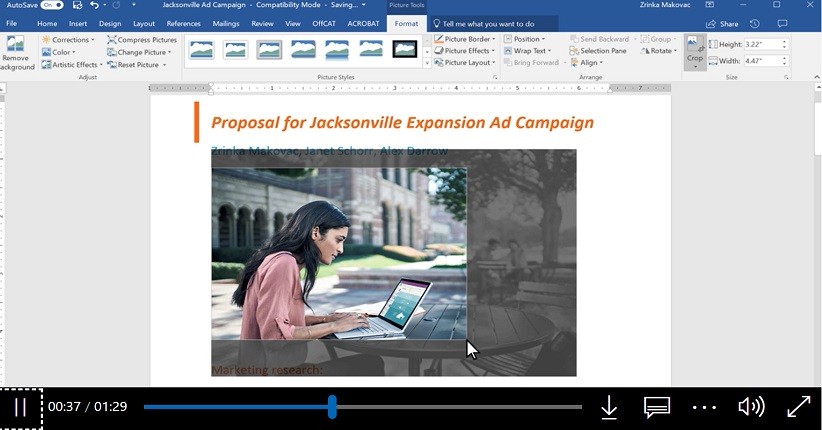Download the video with the arrow icon
822x430 pixels.
click(x=608, y=407)
